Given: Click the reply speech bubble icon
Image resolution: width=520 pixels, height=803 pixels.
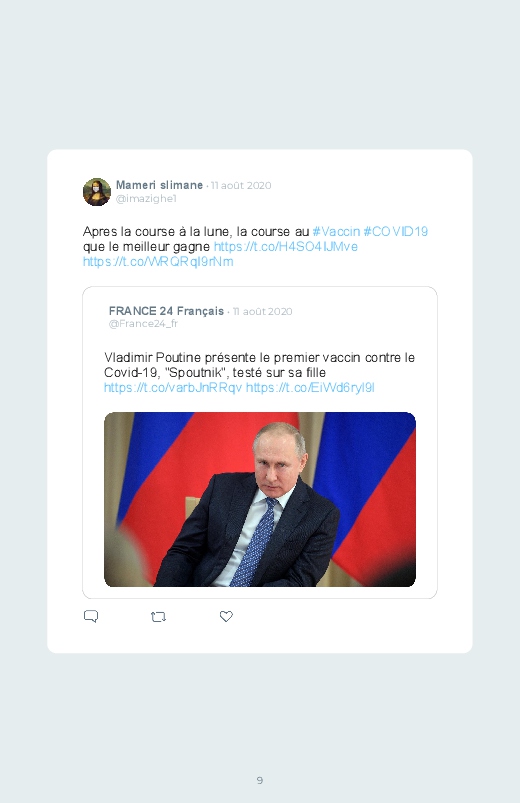Looking at the screenshot, I should [x=91, y=616].
